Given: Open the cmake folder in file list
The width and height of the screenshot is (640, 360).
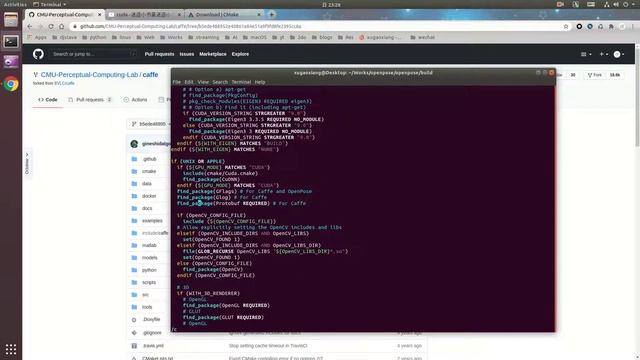Looking at the screenshot, I should (149, 171).
